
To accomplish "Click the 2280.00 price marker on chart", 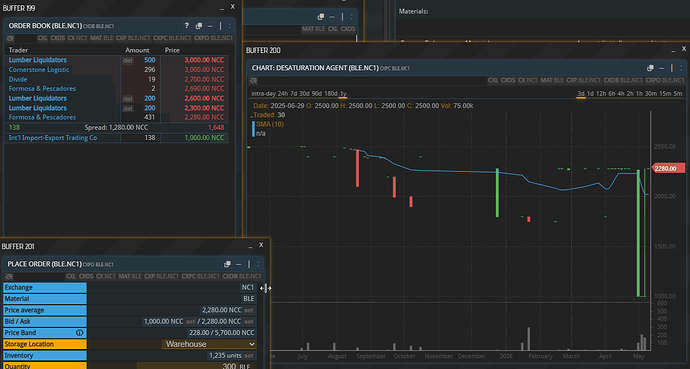I will 668,168.
